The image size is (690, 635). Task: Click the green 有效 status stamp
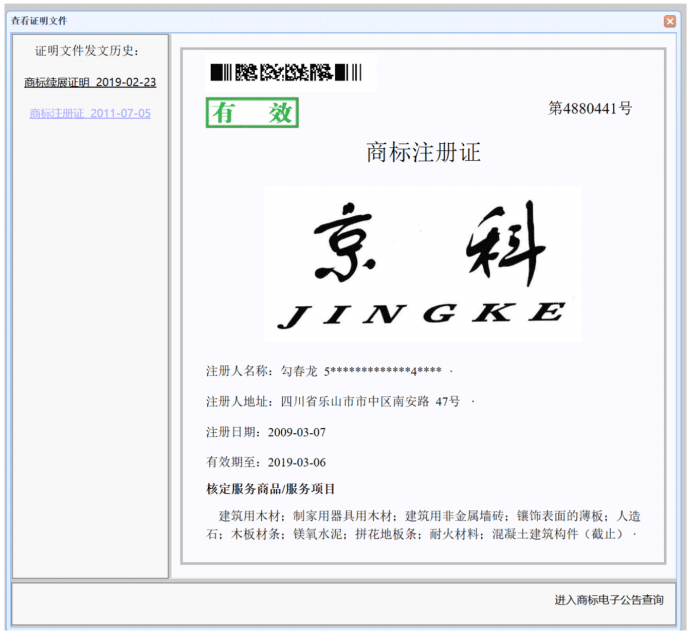click(x=252, y=113)
